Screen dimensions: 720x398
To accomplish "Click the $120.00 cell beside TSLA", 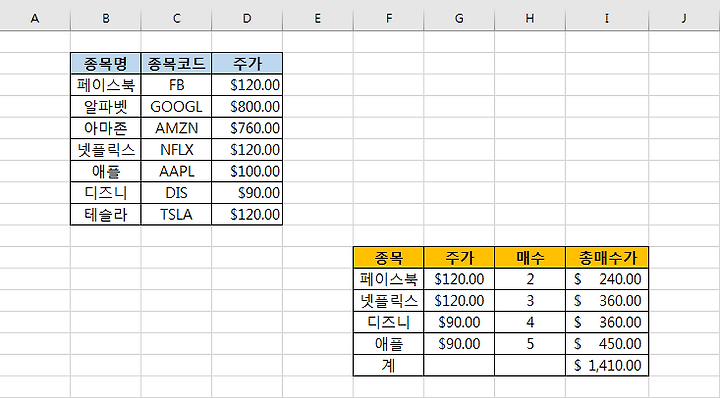I will (x=247, y=214).
